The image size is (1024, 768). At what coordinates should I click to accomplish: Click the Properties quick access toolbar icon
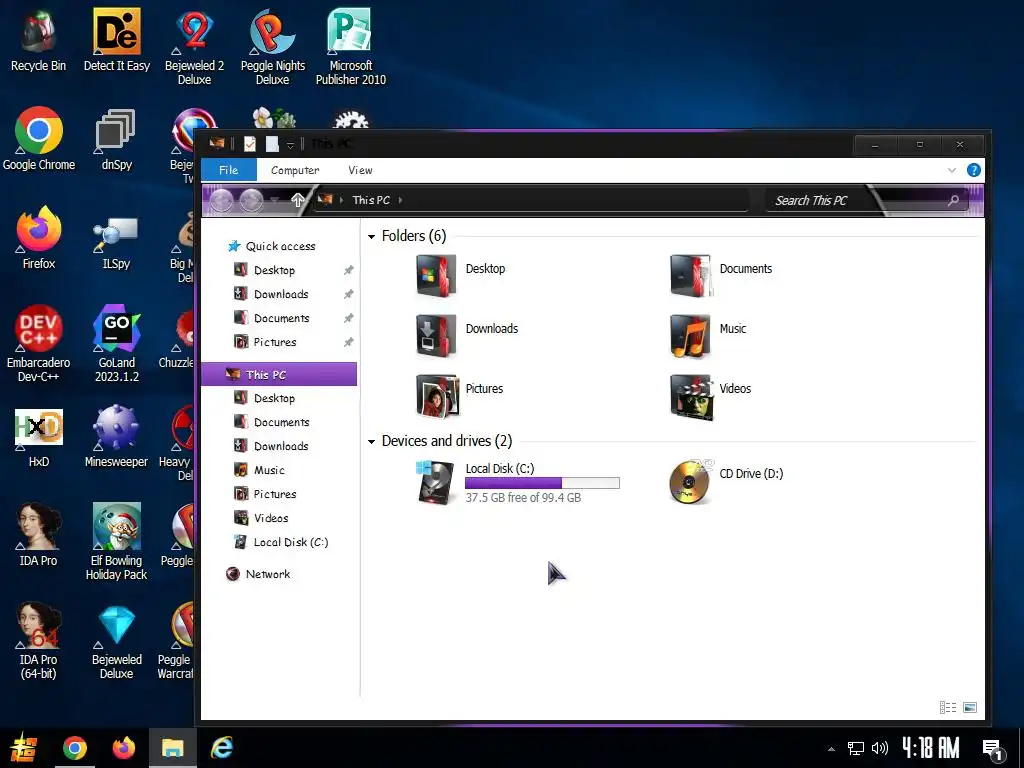[x=249, y=144]
